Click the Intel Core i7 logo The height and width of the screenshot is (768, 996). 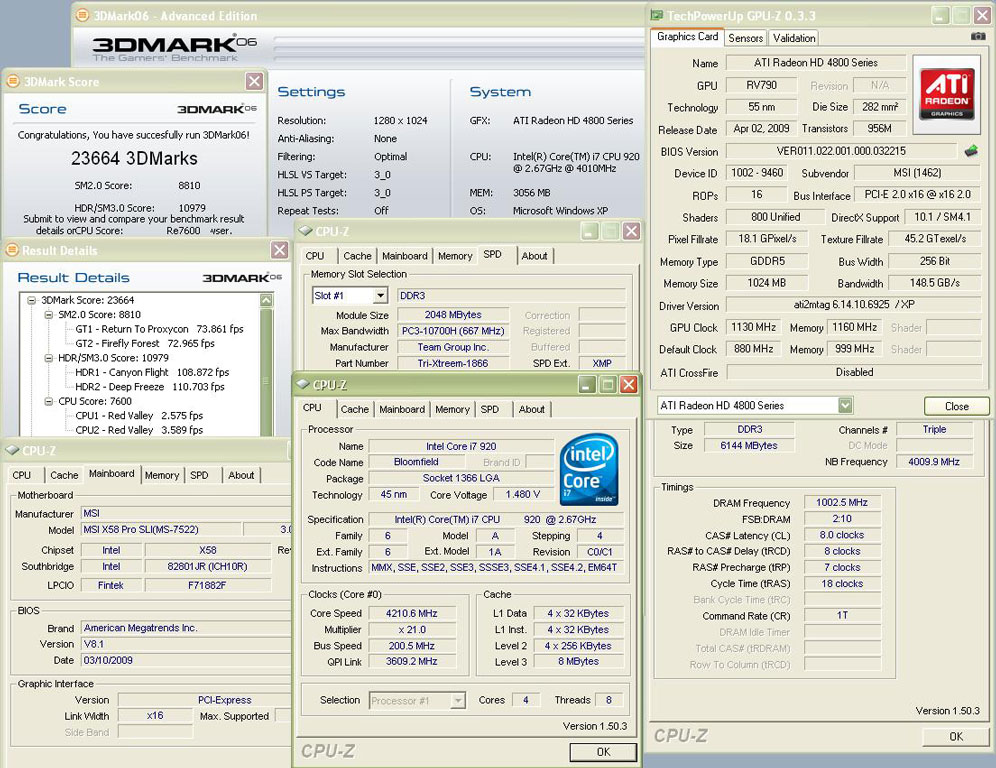[x=588, y=469]
